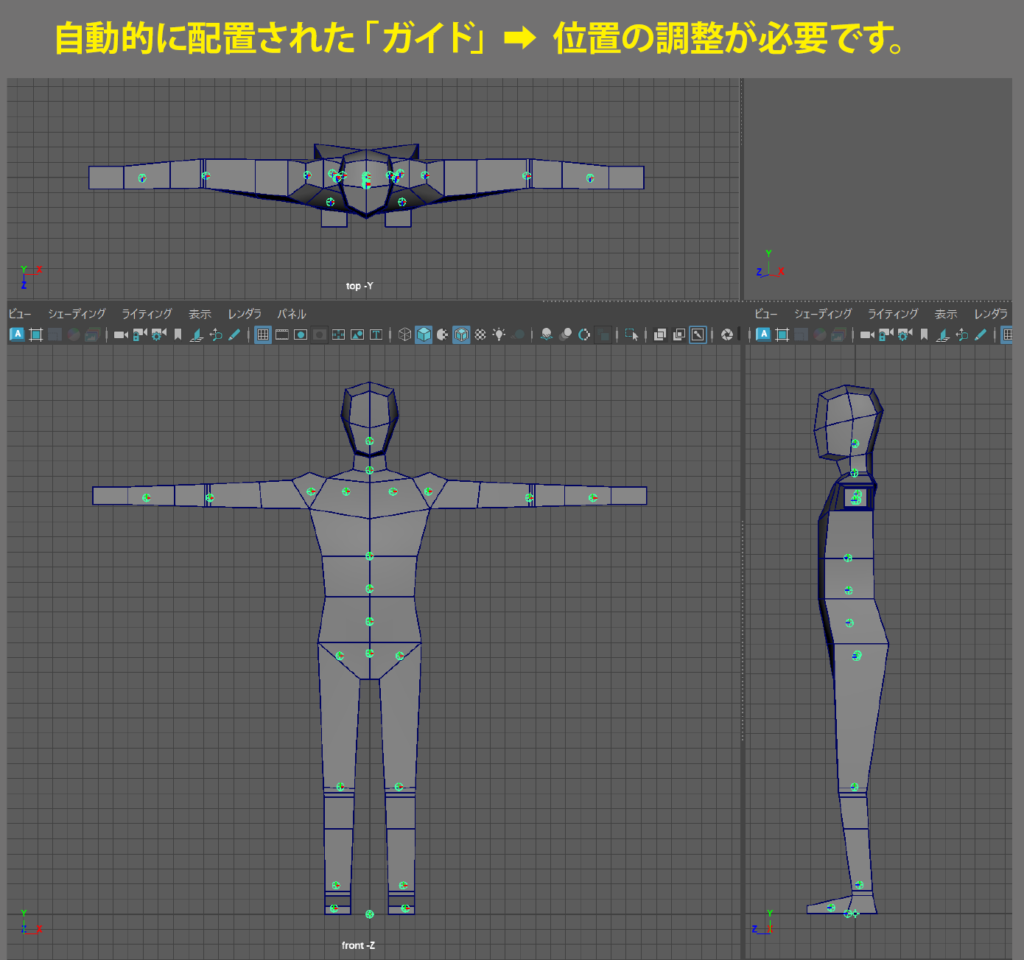
Task: Click Lock Camera icon in front view toolbar
Action: point(139,334)
